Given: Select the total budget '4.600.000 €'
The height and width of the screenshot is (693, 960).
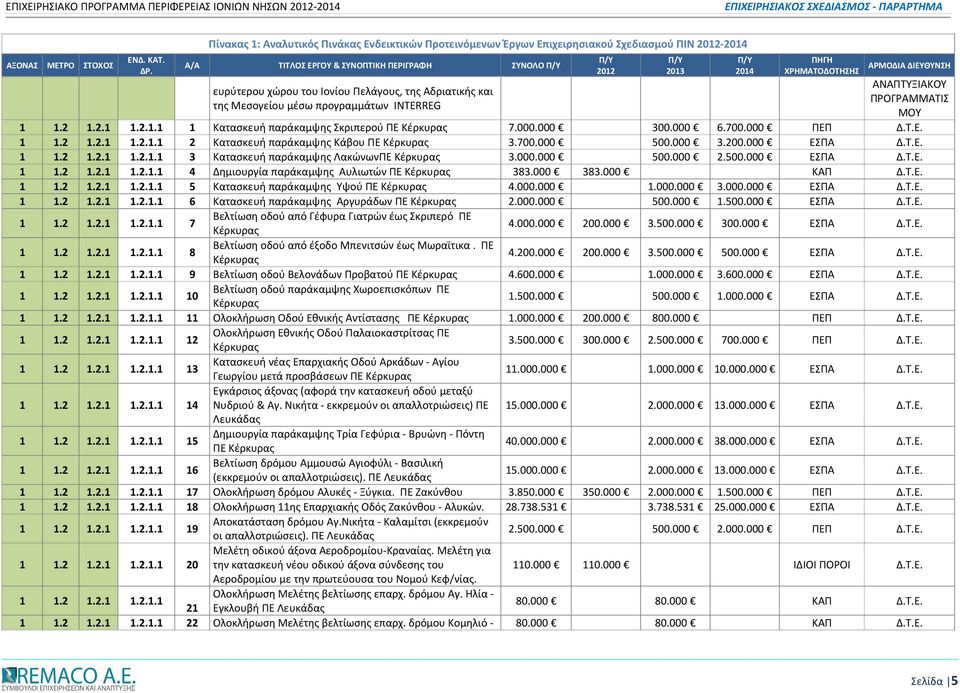Looking at the screenshot, I should click(536, 274).
